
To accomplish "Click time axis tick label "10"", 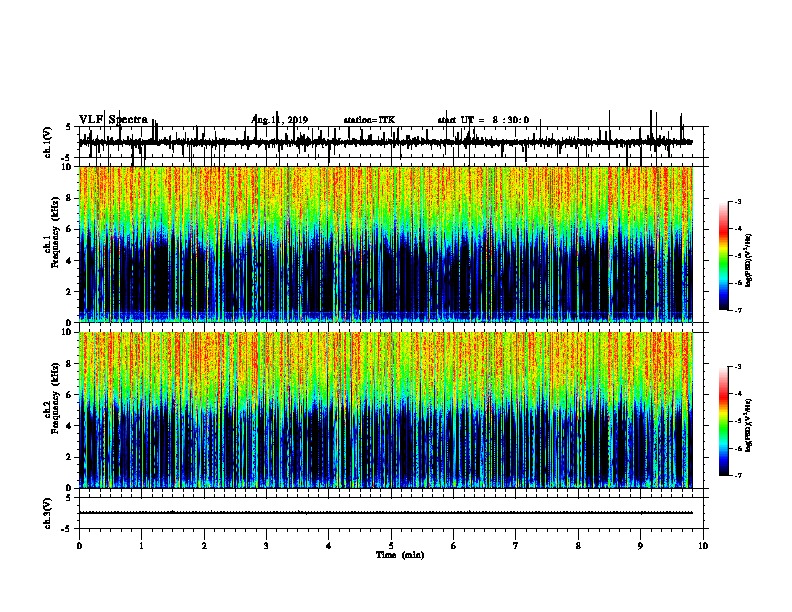I will (x=703, y=546).
